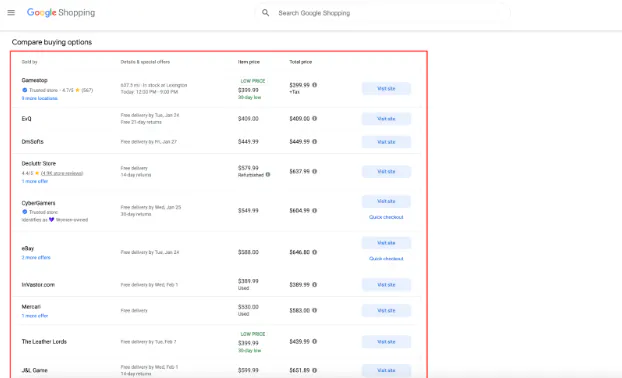Visit site for DmSofts
622x378 pixels.
coord(386,142)
